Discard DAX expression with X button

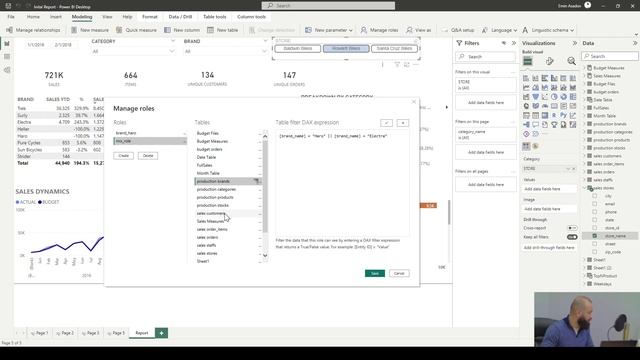[x=402, y=123]
